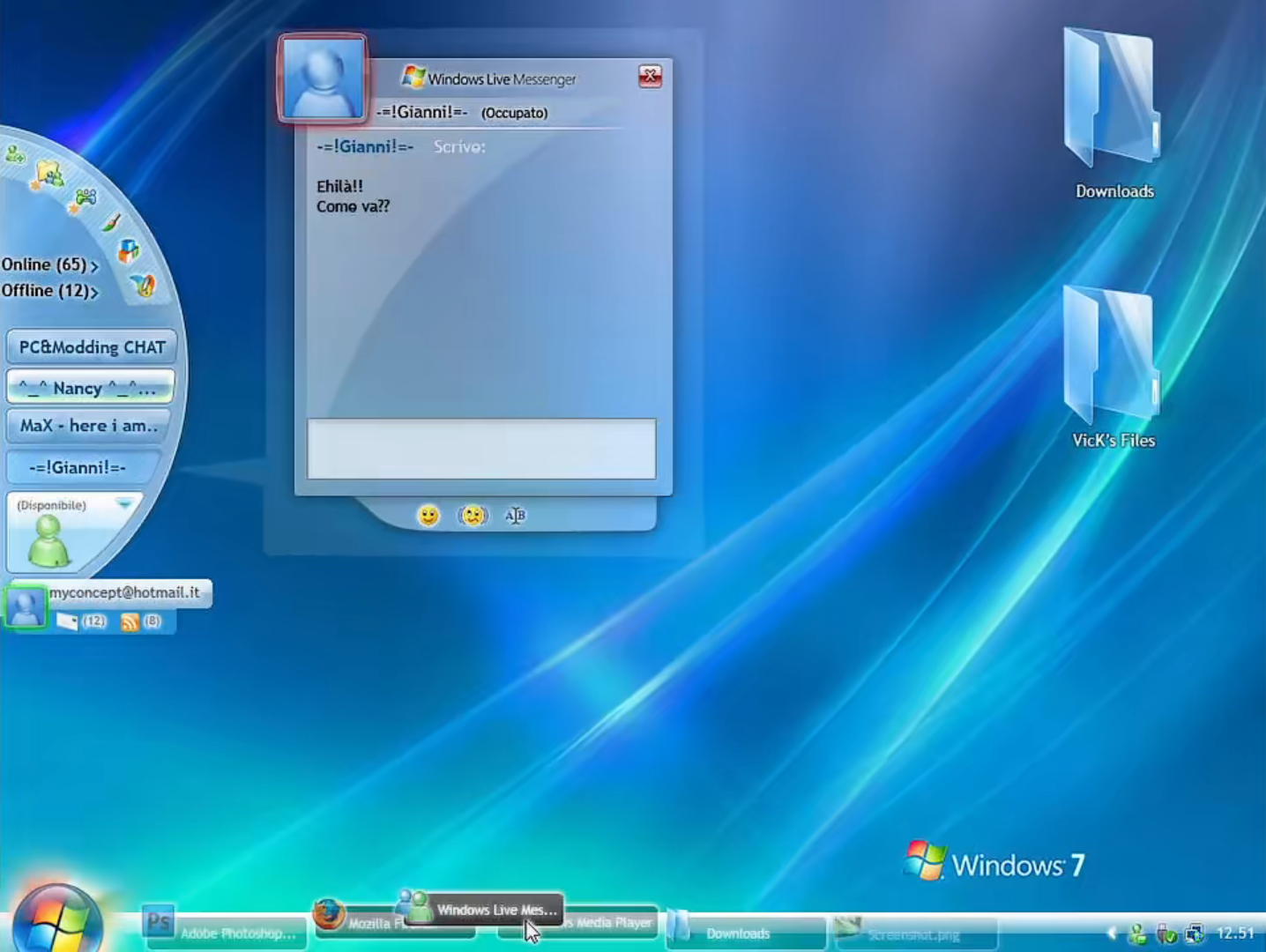Screen dimensions: 1266x952
Task: Open the font formatting icon below the chat
Action: pos(516,516)
